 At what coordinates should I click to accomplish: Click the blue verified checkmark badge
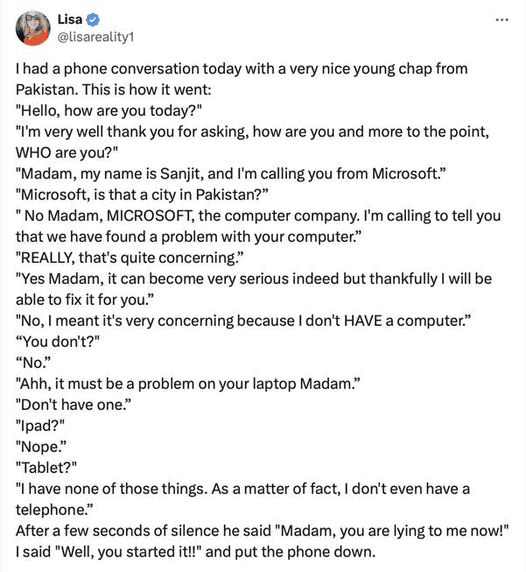pos(93,19)
